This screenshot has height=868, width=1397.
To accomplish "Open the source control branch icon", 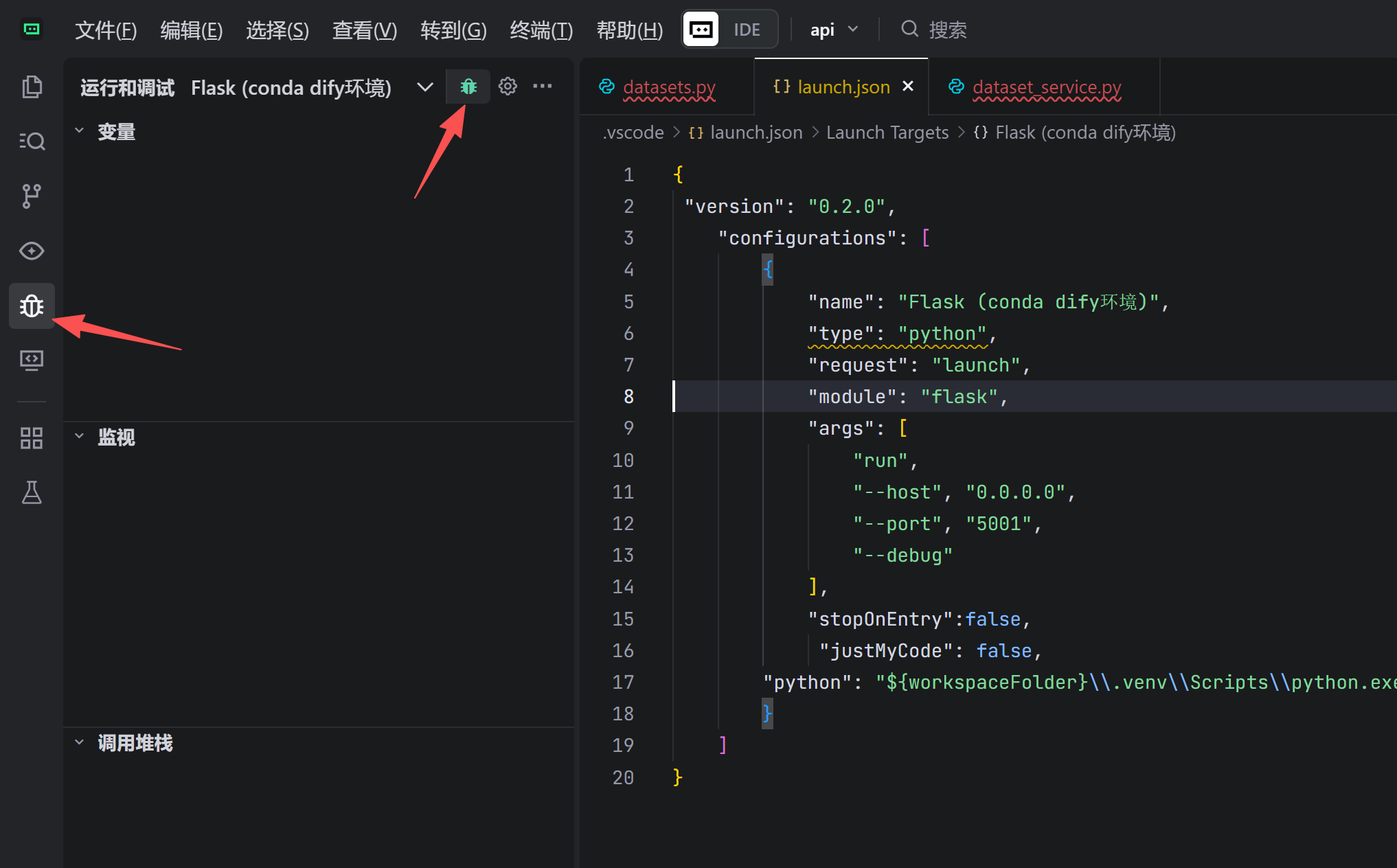I will coord(32,196).
